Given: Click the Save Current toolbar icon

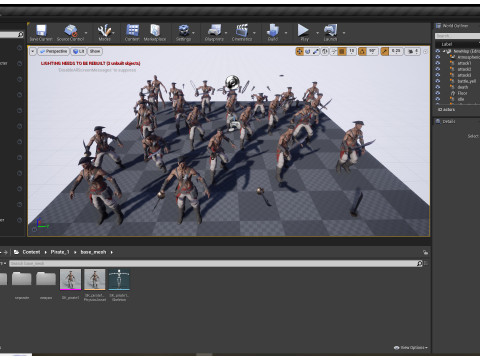Looking at the screenshot, I should 41,30.
